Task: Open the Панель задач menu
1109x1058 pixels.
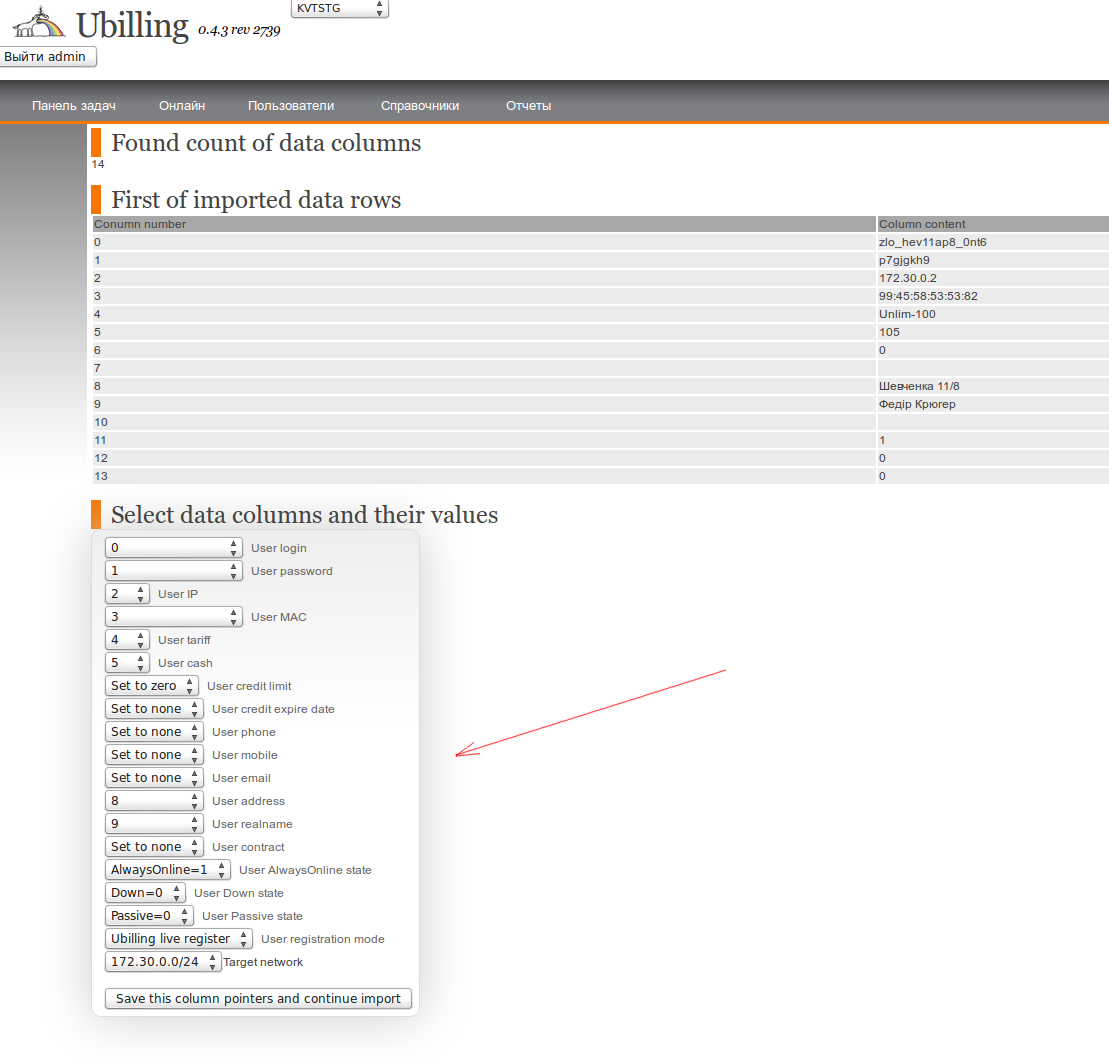Action: tap(74, 106)
